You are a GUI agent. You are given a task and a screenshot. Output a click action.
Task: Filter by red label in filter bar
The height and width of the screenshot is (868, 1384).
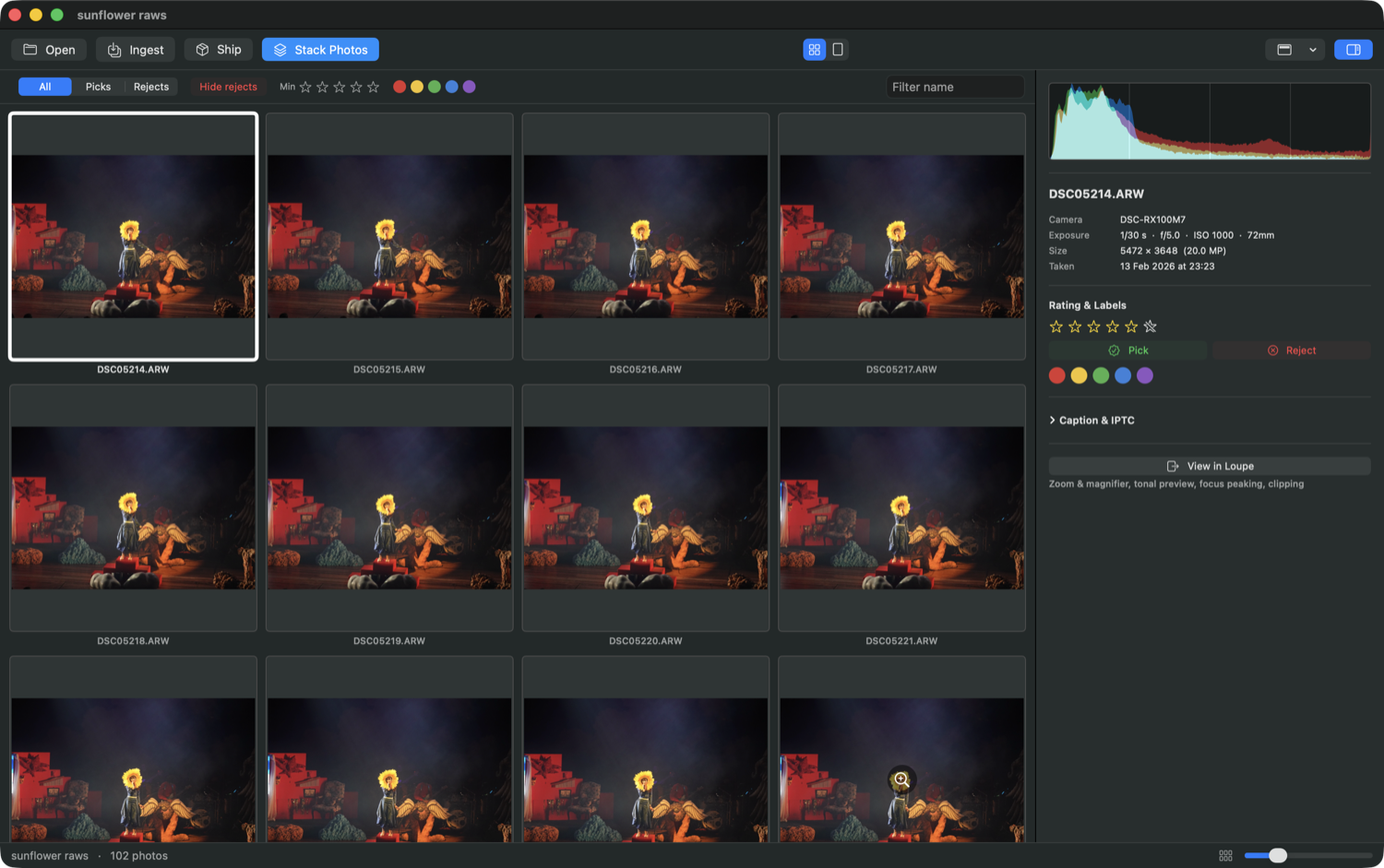(x=400, y=87)
